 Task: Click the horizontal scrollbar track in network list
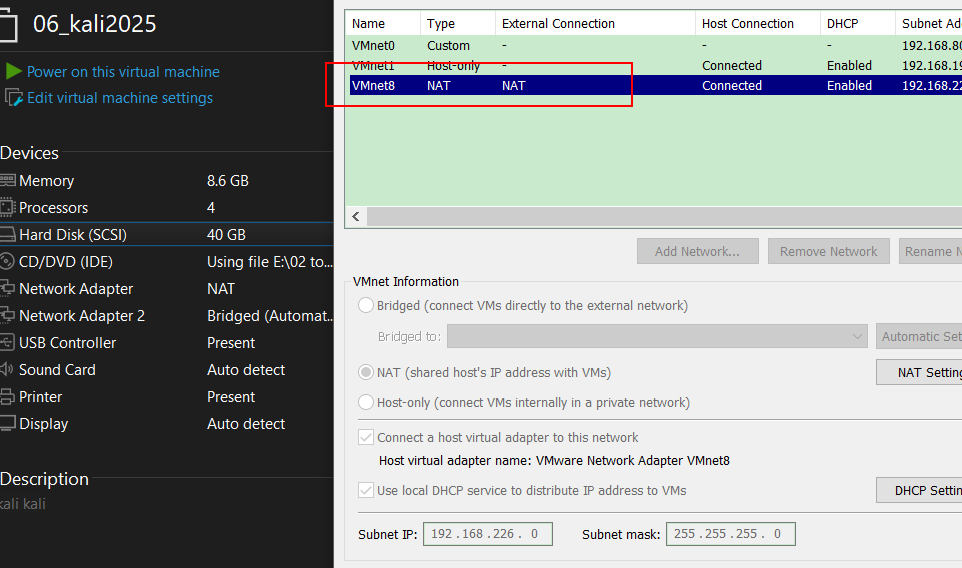coord(664,216)
